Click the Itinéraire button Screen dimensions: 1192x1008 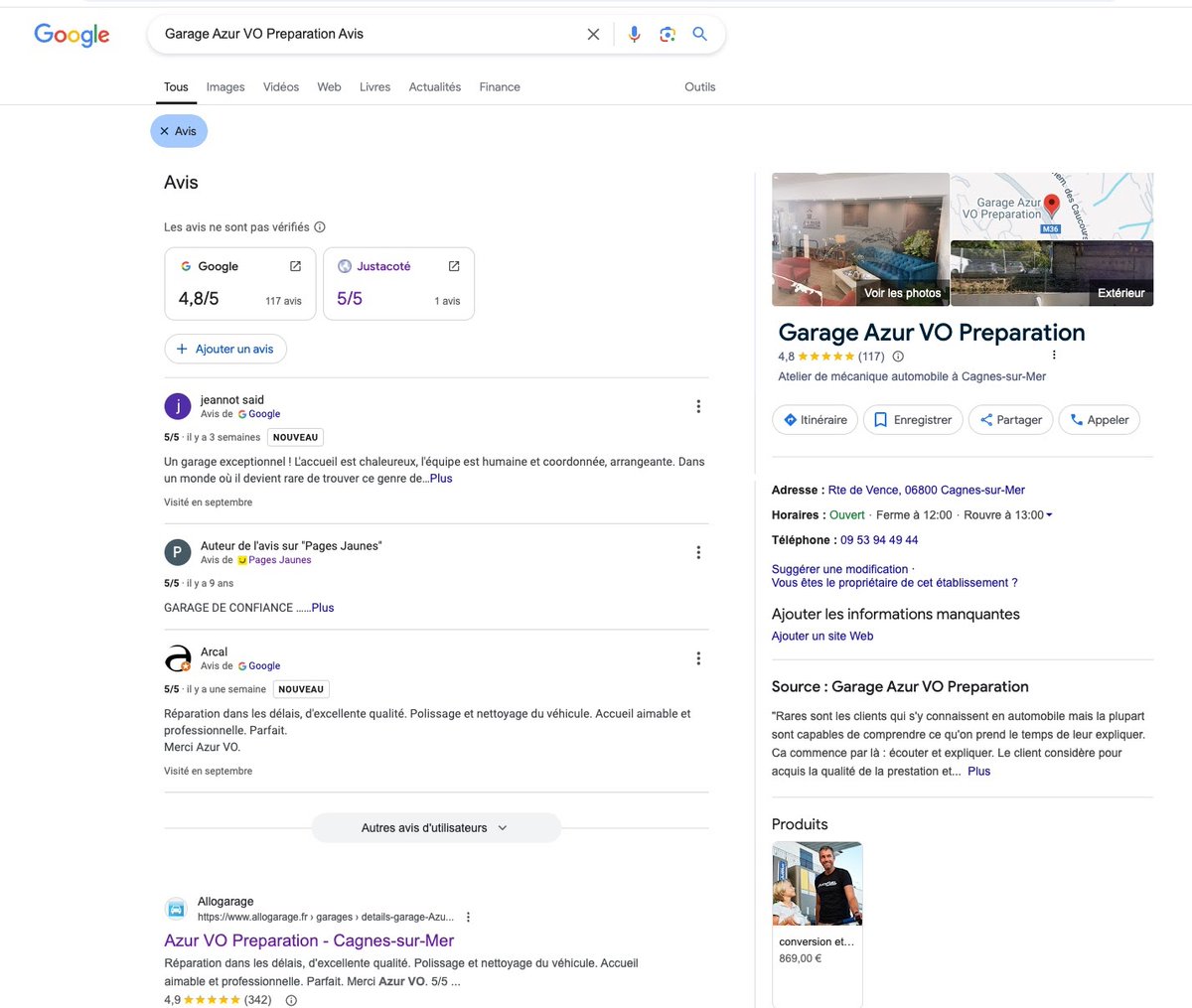pyautogui.click(x=815, y=420)
